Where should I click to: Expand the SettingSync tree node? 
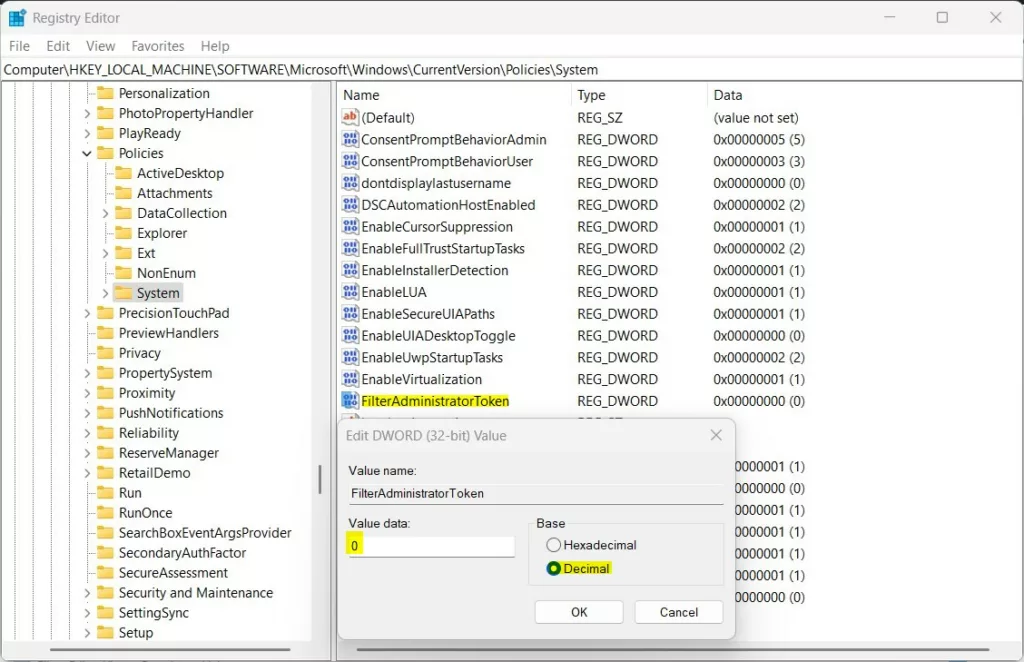(x=87, y=613)
